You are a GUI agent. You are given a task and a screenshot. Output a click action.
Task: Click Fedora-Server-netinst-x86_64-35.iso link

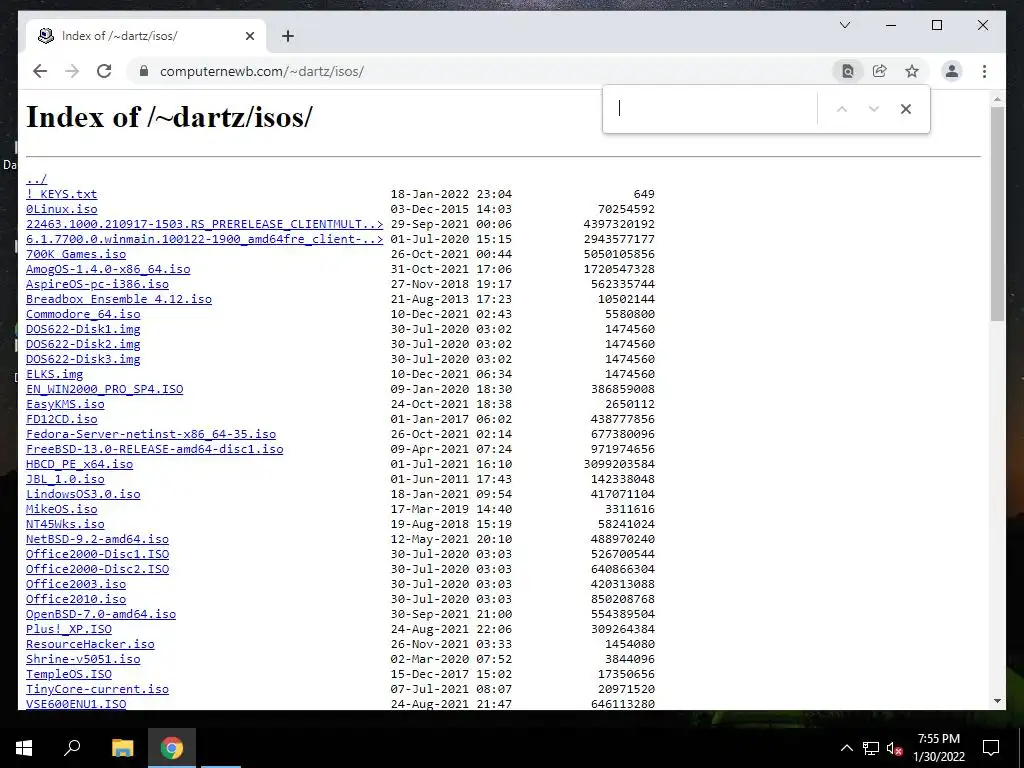click(151, 434)
